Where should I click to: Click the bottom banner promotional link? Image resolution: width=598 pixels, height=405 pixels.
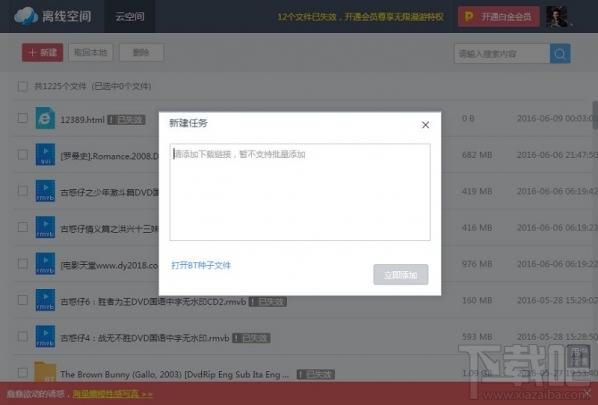pyautogui.click(x=113, y=394)
